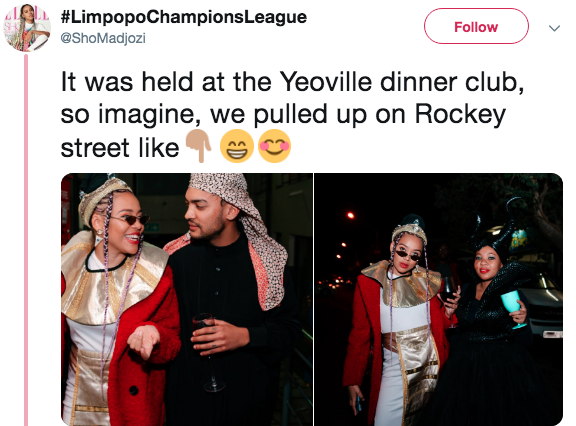
Task: Open right photo with horned headpiece costume
Action: (x=439, y=299)
